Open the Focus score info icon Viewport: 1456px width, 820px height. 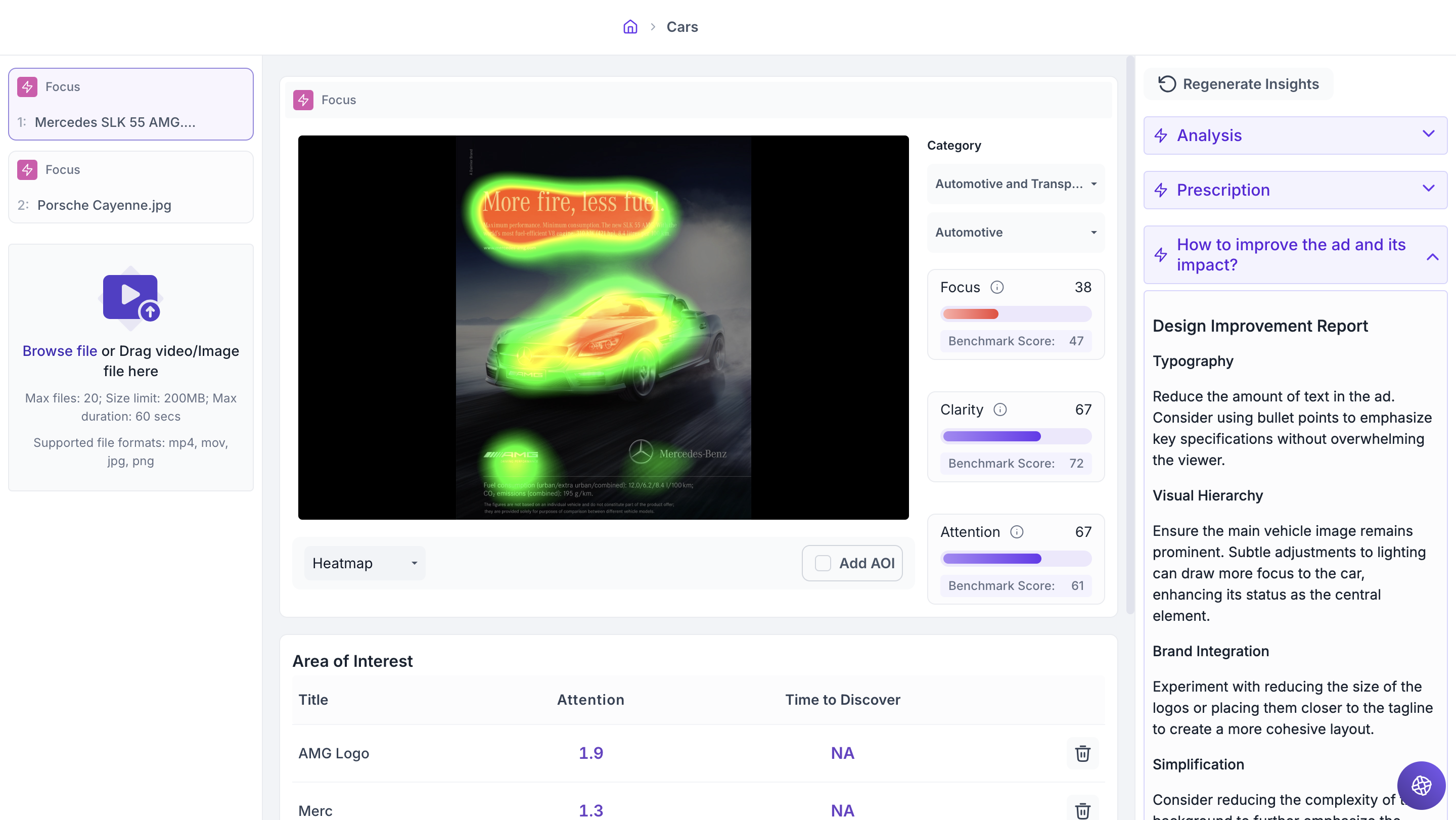pyautogui.click(x=997, y=287)
